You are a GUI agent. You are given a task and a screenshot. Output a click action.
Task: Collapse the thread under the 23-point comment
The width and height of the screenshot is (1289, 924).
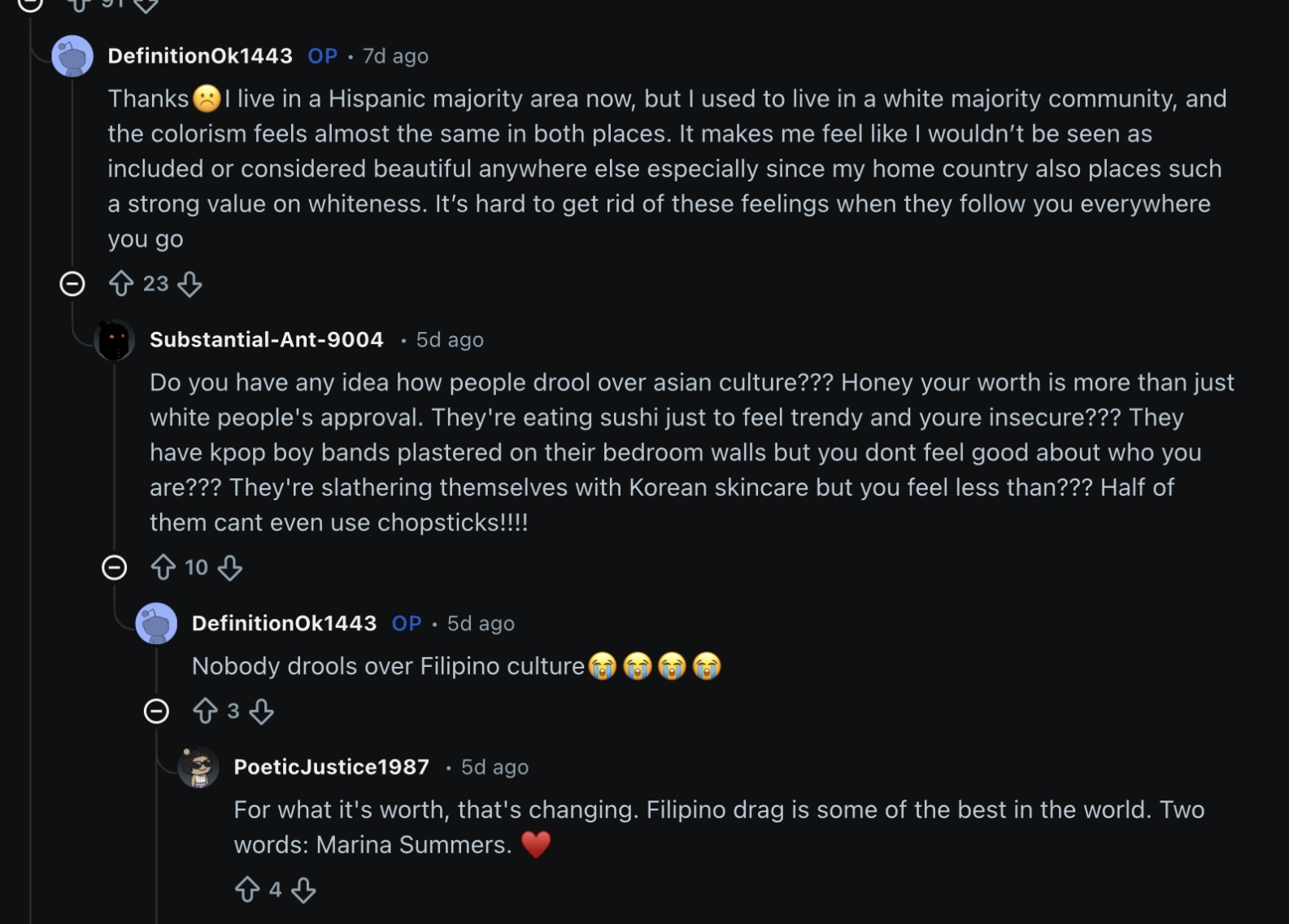pyautogui.click(x=72, y=284)
